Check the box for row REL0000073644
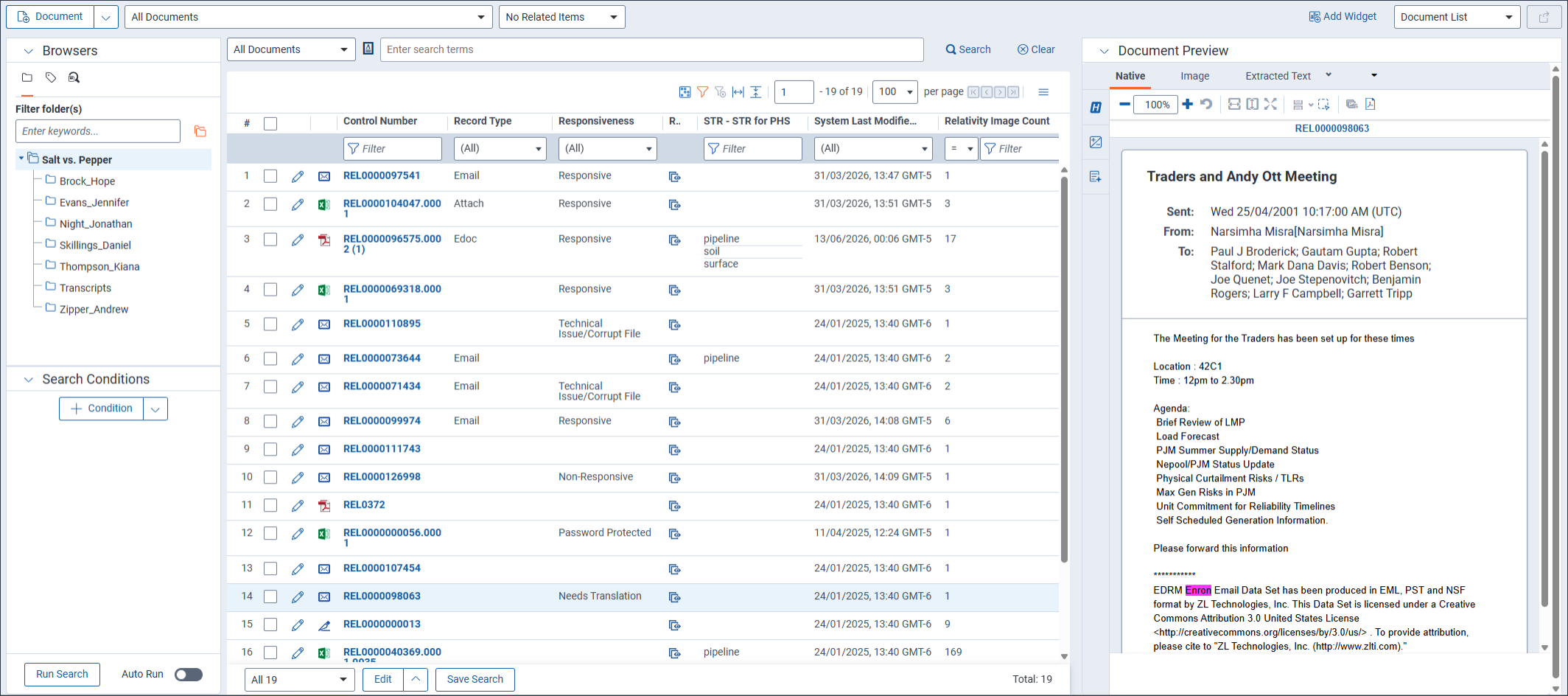The width and height of the screenshot is (1568, 696). [x=270, y=359]
